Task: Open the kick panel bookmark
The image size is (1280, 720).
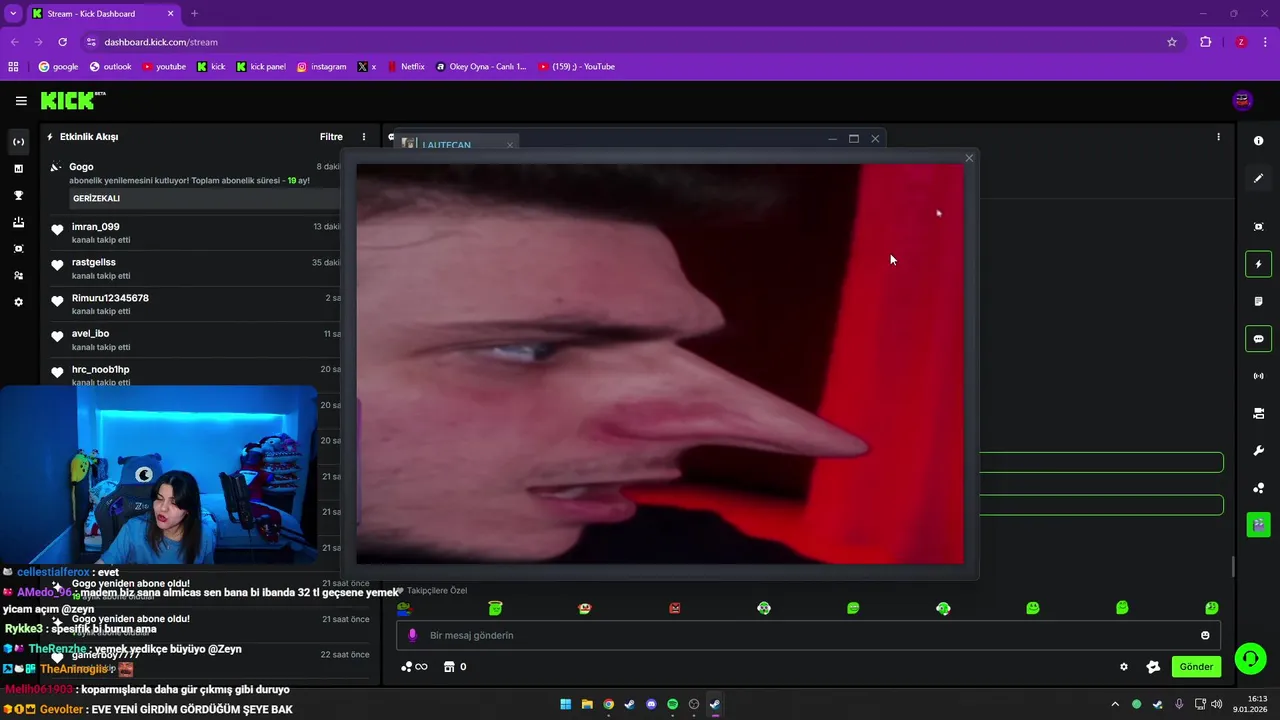Action: (x=261, y=67)
